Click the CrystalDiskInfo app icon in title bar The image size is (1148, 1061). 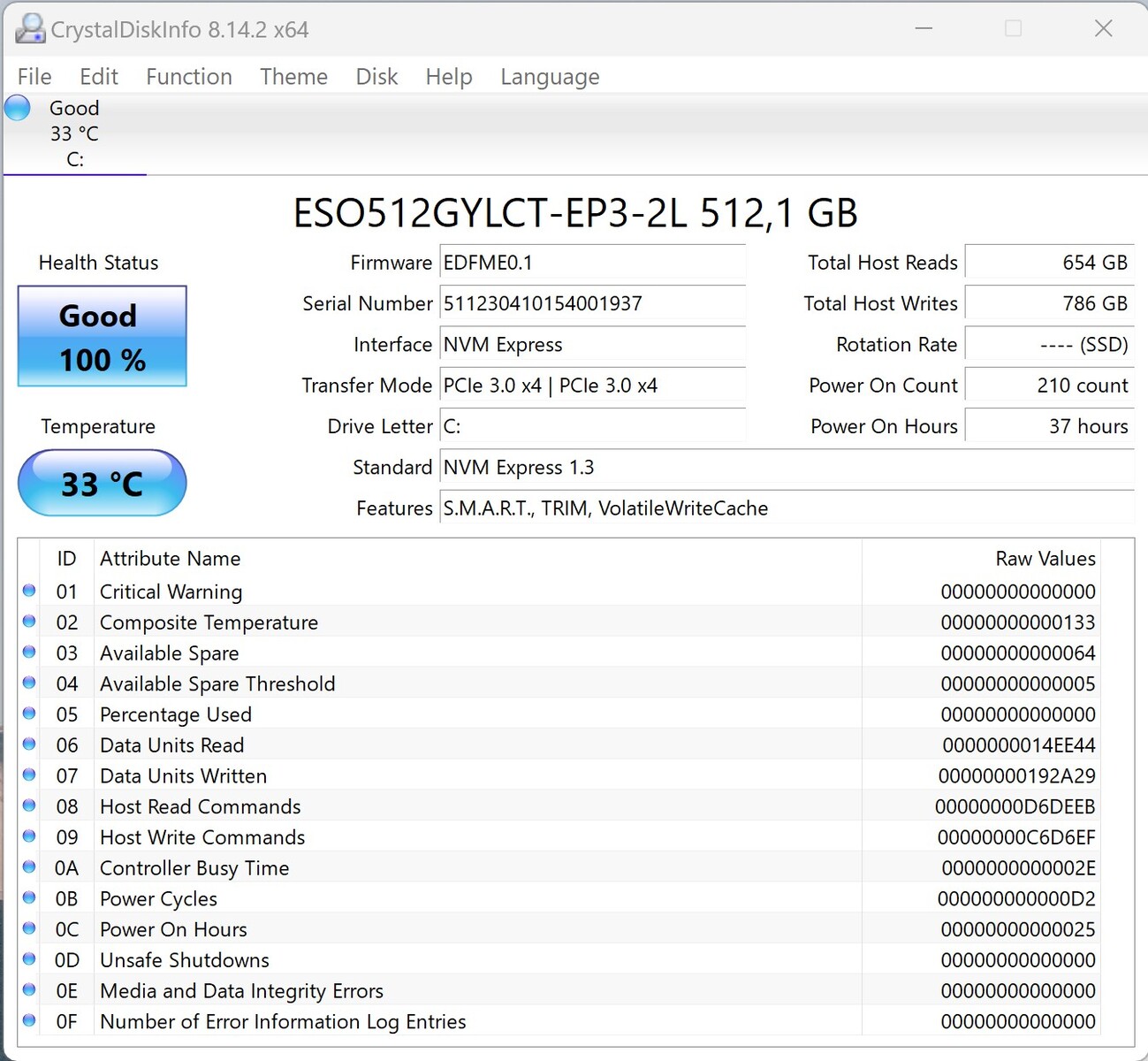point(30,29)
